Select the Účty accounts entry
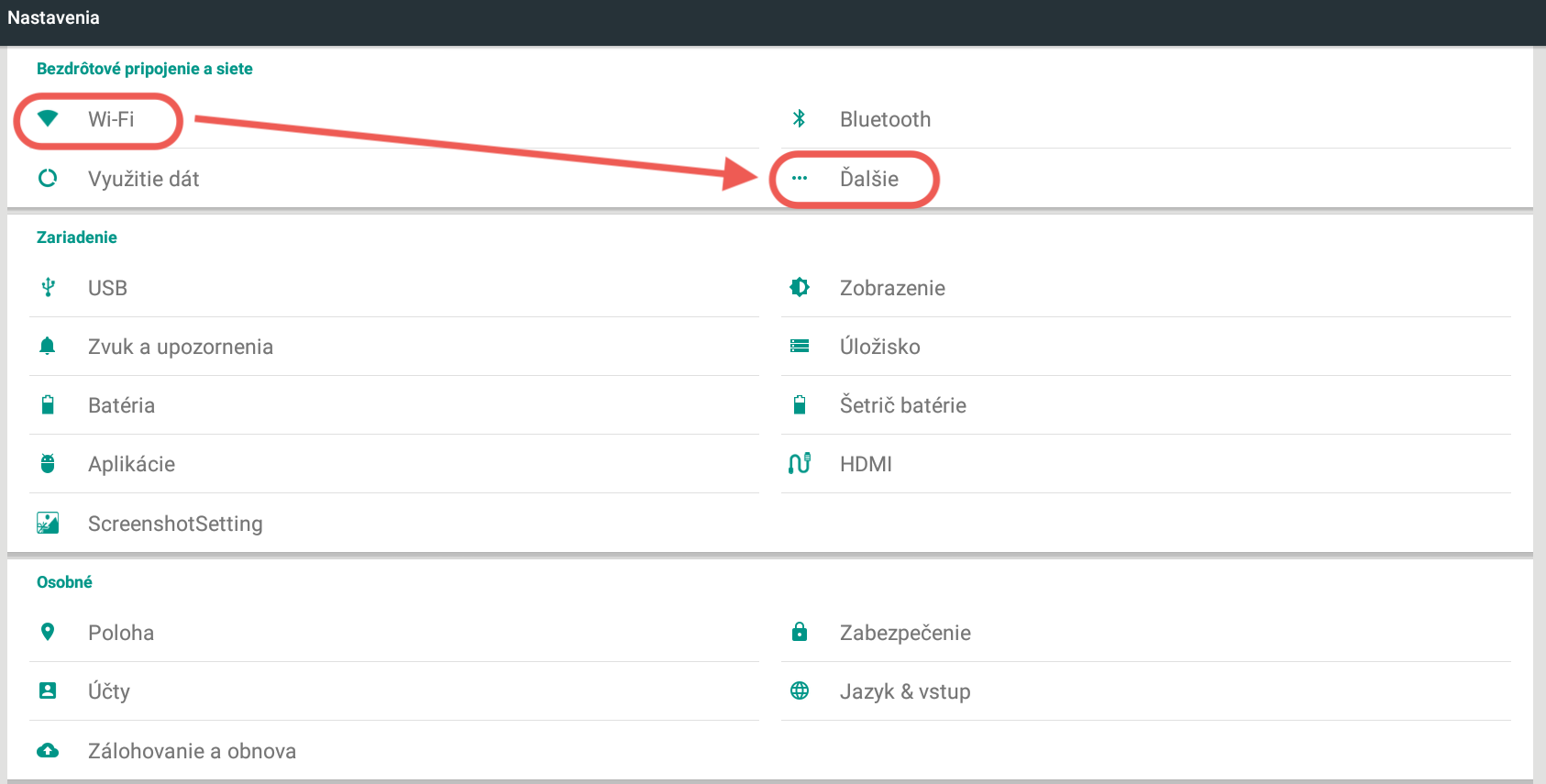The width and height of the screenshot is (1546, 784). coord(109,691)
